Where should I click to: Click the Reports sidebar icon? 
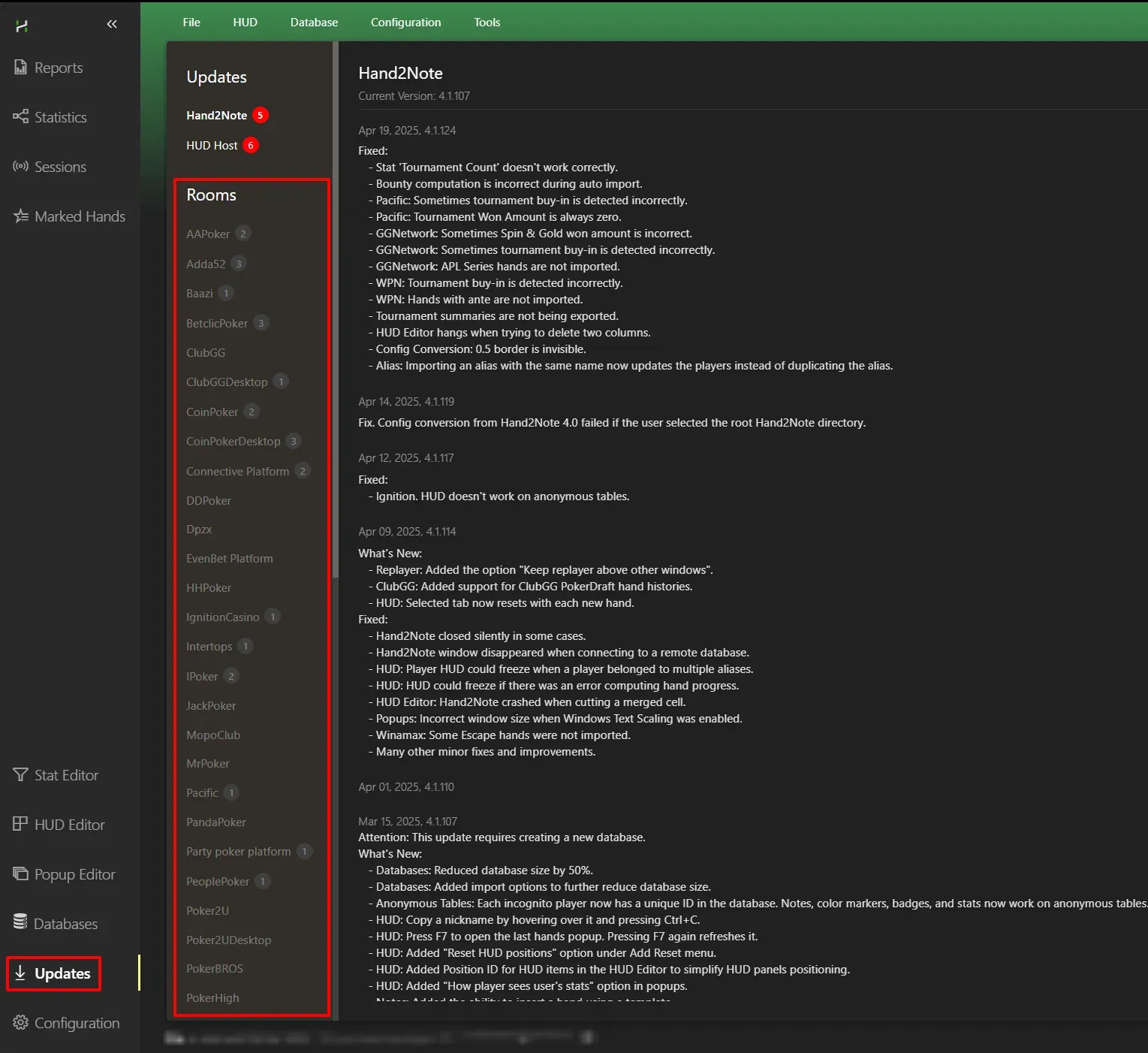tap(20, 68)
